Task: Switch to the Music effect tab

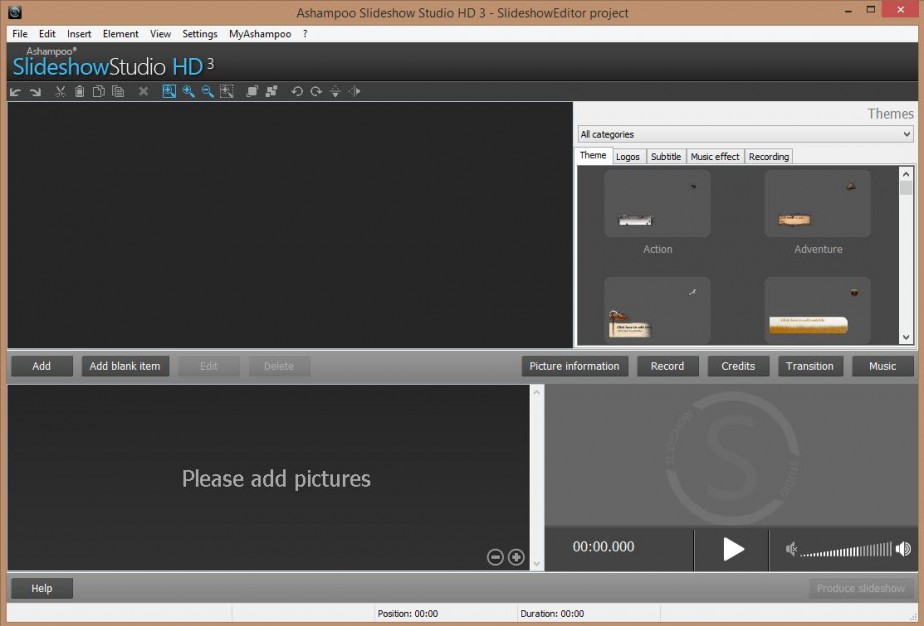Action: click(x=715, y=157)
